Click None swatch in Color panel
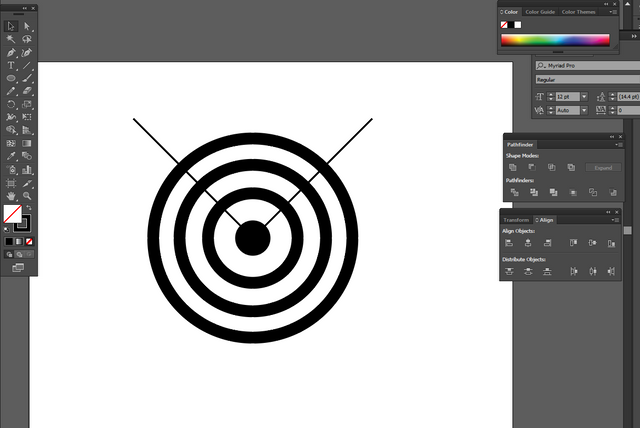The width and height of the screenshot is (640, 428). pos(504,25)
